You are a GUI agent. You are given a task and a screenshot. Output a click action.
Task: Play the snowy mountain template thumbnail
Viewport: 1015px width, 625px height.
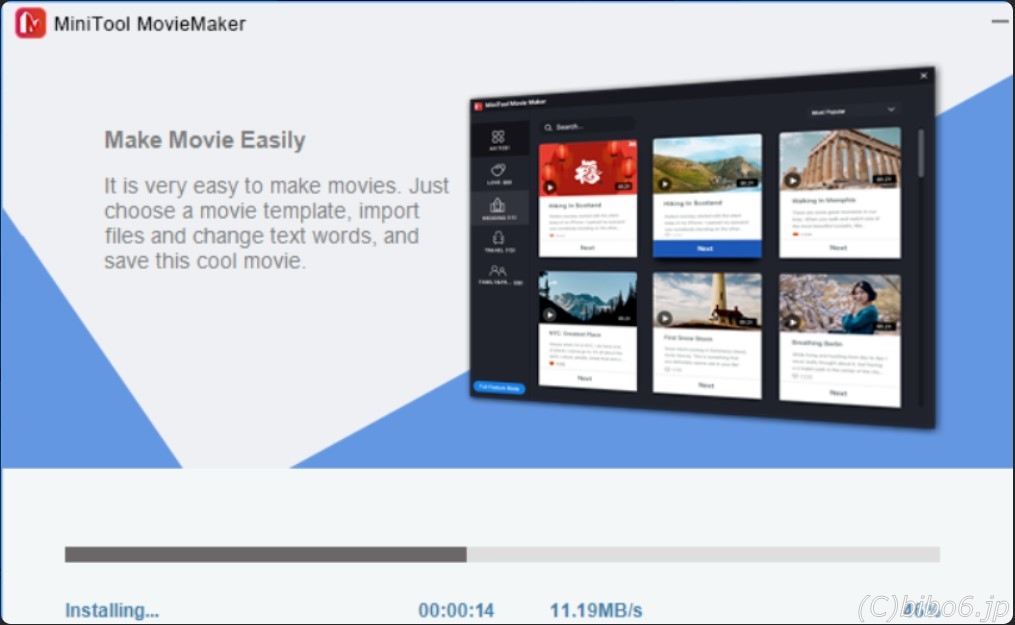tap(550, 314)
